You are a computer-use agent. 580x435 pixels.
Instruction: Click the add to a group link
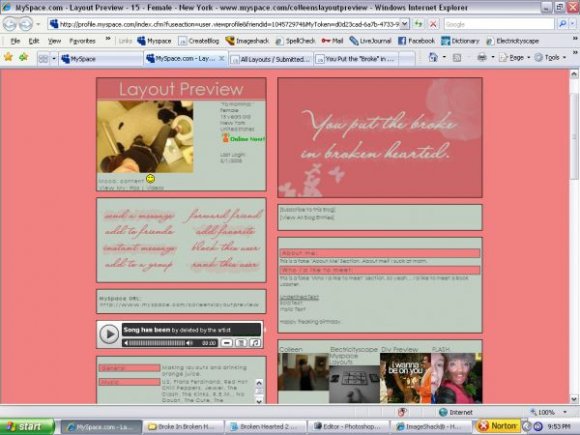[138, 264]
